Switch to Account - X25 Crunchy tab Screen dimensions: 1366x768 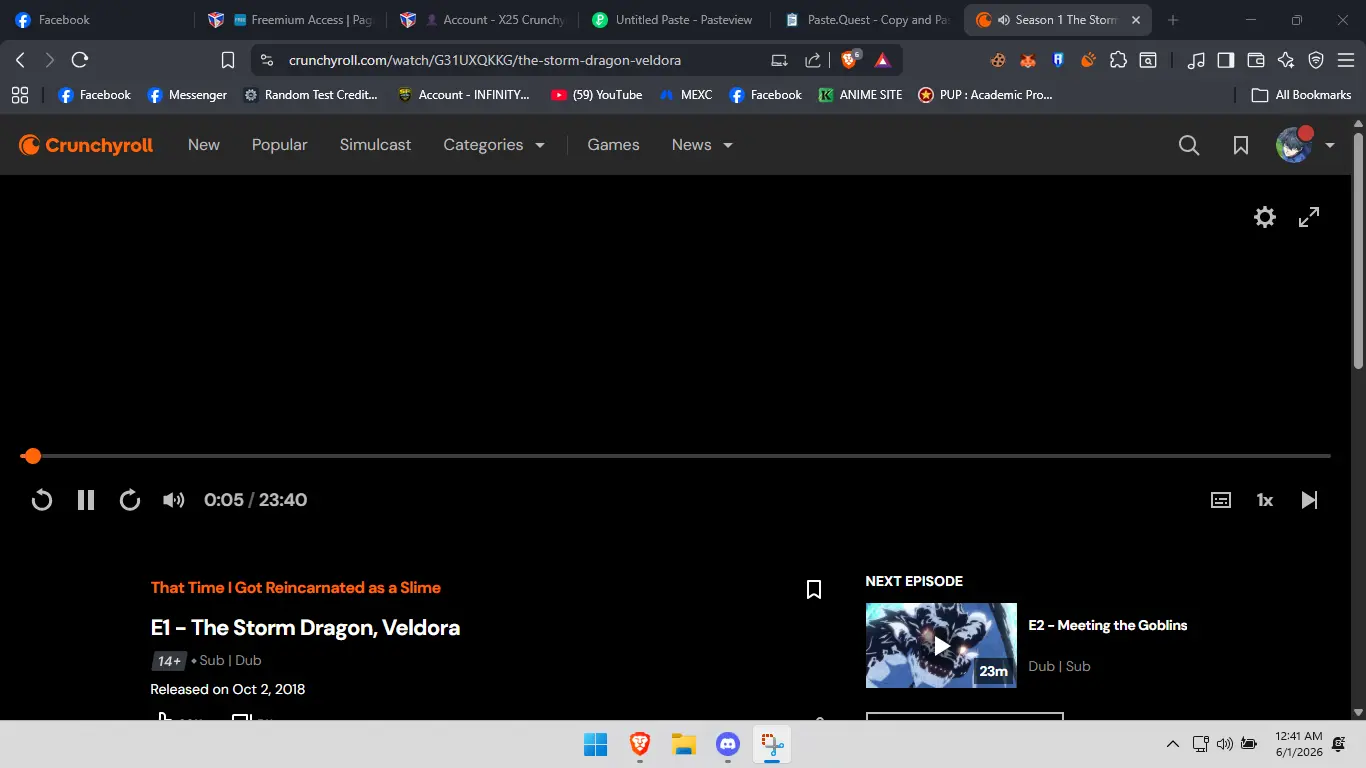(x=483, y=20)
